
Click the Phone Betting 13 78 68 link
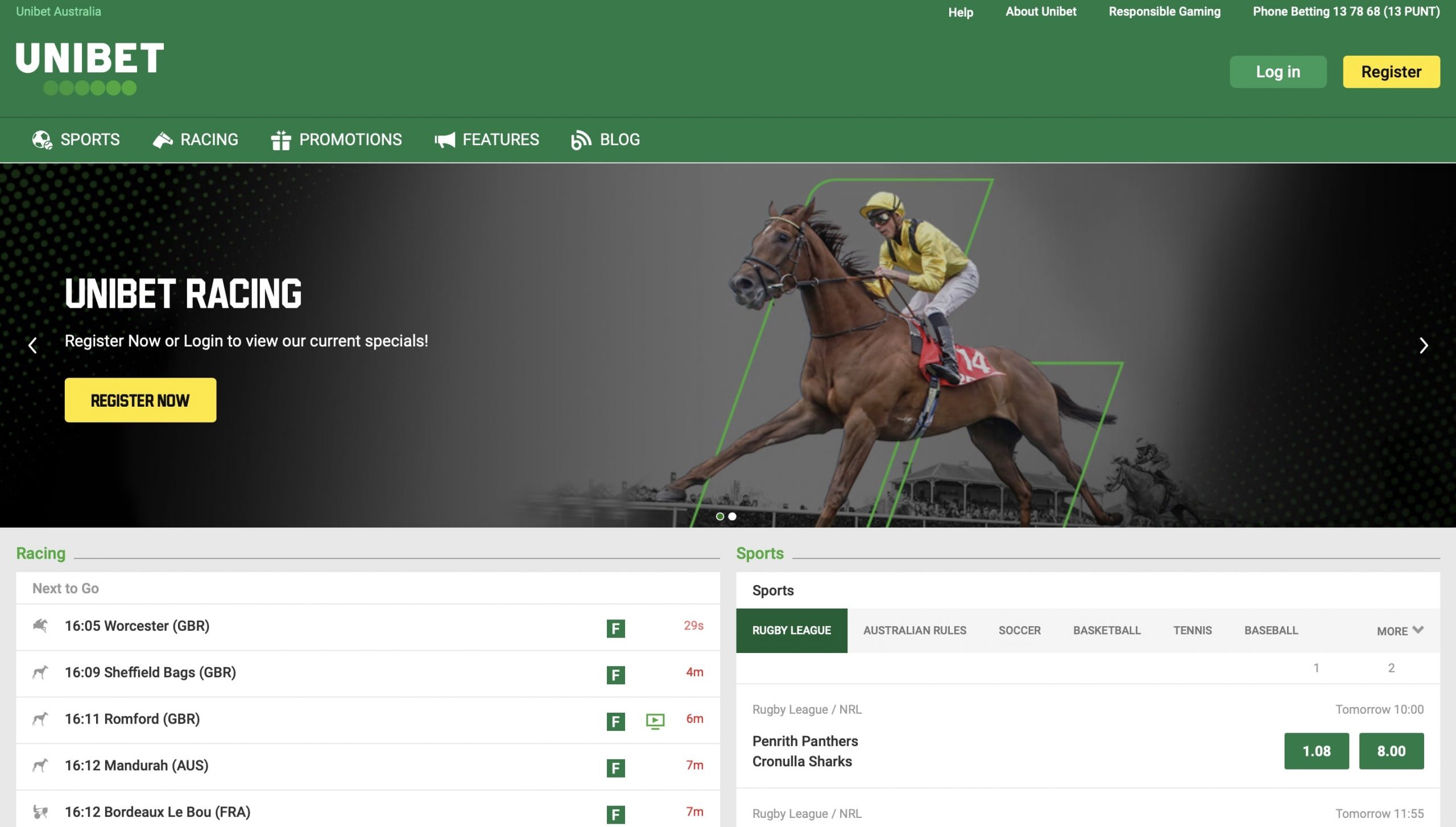click(1346, 11)
